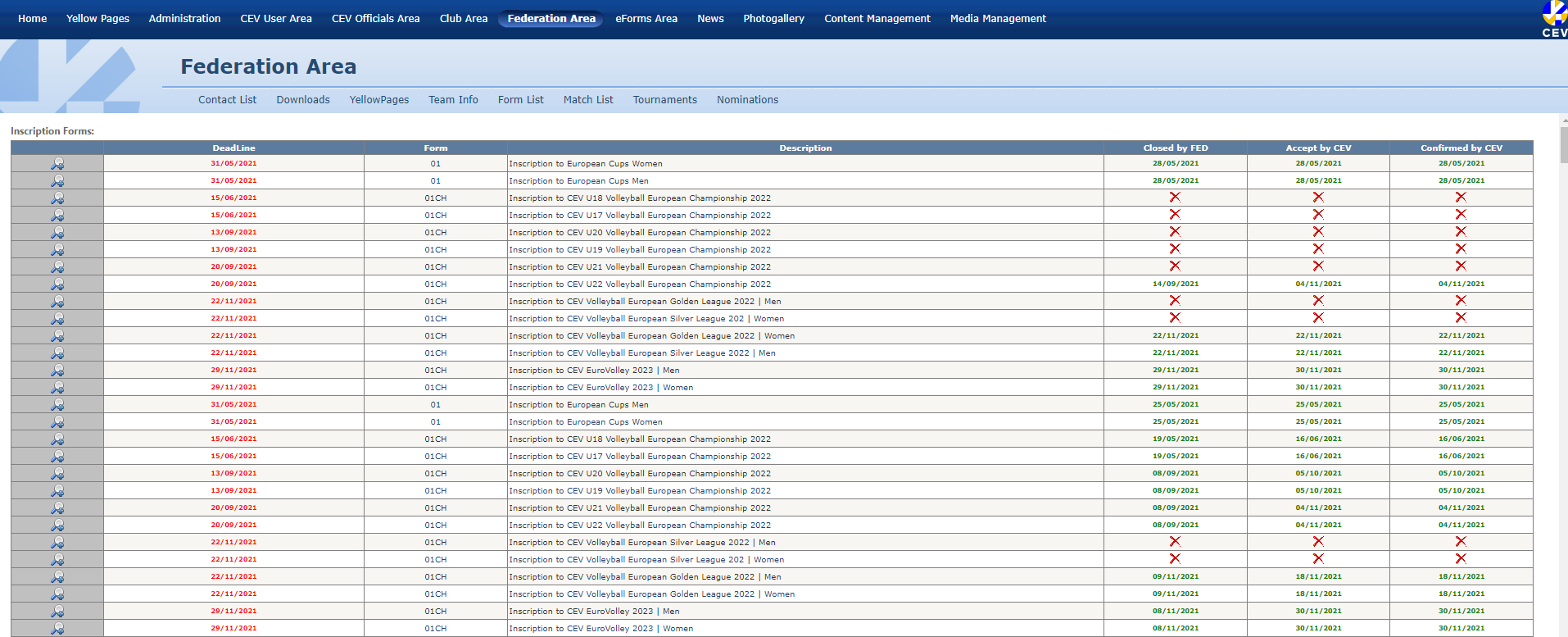Open magnifier for U19 Championship closed 08/09/2021

pyautogui.click(x=57, y=490)
